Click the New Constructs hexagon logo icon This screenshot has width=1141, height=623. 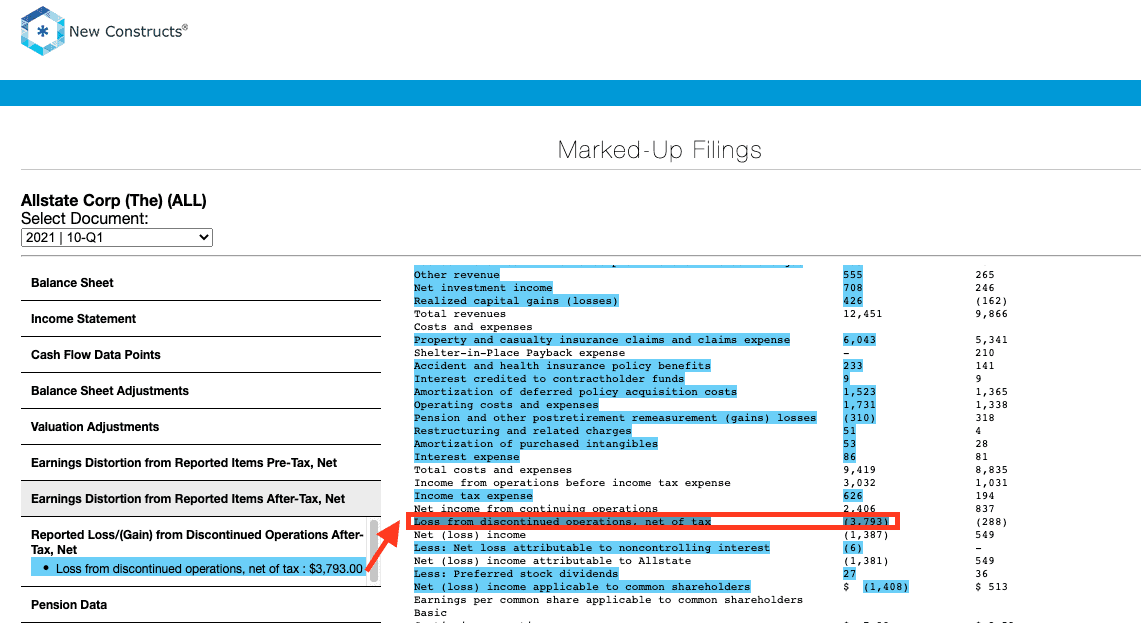coord(43,31)
